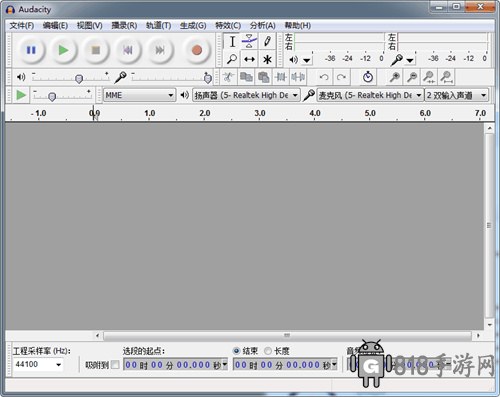Open the 2 双输入声道 channels dropdown
Image resolution: width=500 pixels, height=397 pixels.
tap(456, 95)
